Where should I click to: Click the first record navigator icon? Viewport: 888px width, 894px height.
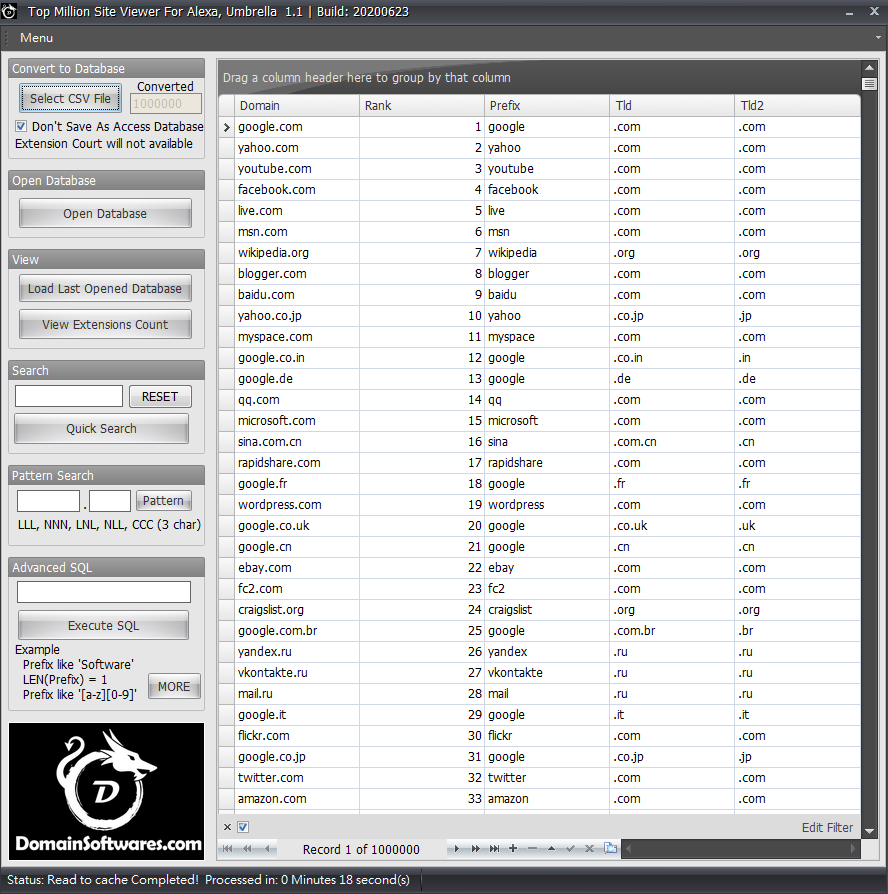(x=227, y=848)
